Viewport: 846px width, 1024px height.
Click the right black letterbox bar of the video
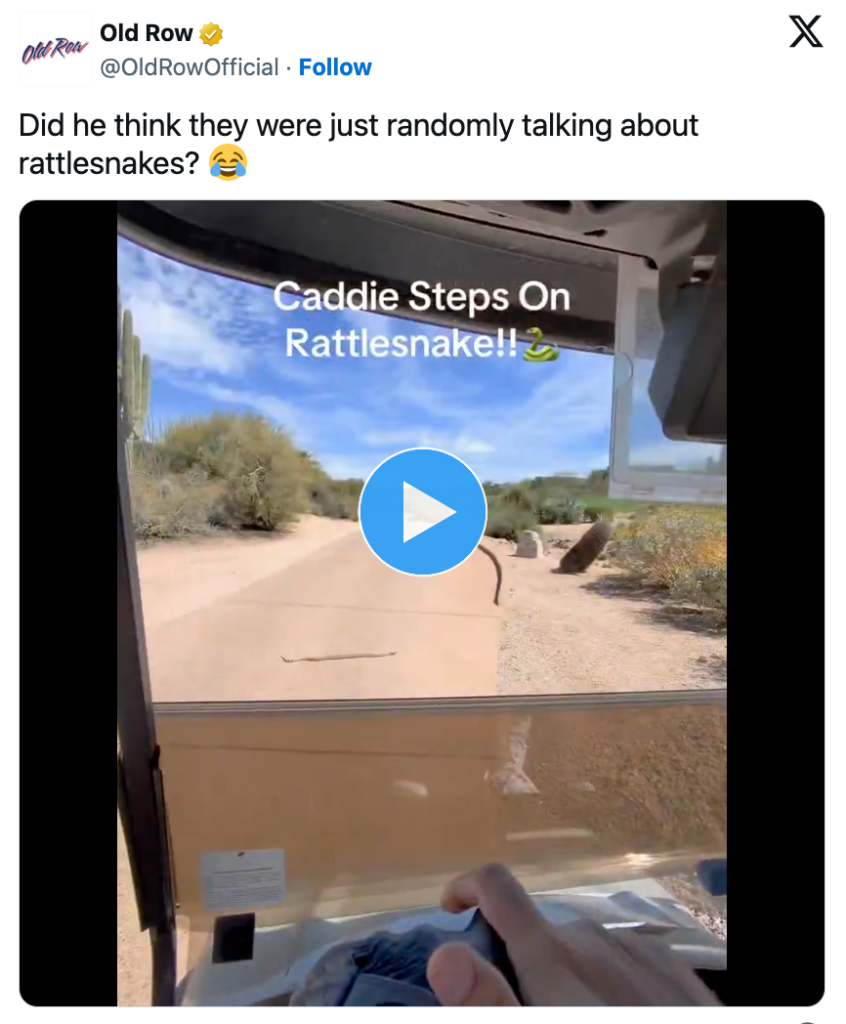coord(775,603)
